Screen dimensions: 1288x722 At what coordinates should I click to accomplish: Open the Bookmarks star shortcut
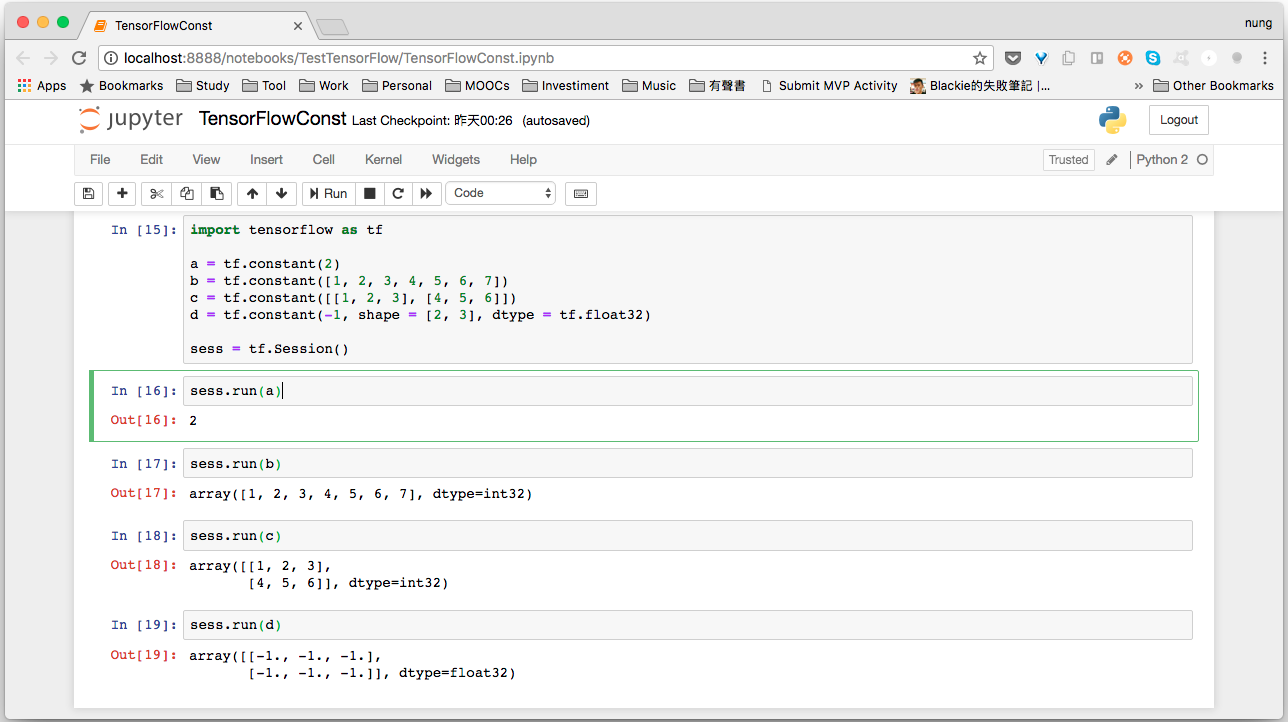(121, 86)
